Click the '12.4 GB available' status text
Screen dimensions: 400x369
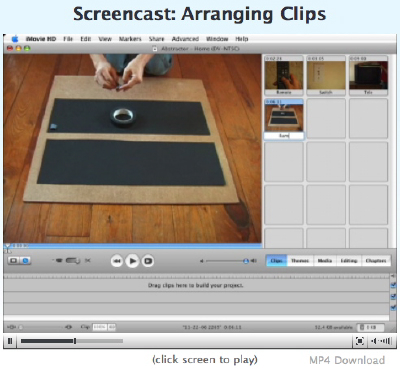click(334, 327)
